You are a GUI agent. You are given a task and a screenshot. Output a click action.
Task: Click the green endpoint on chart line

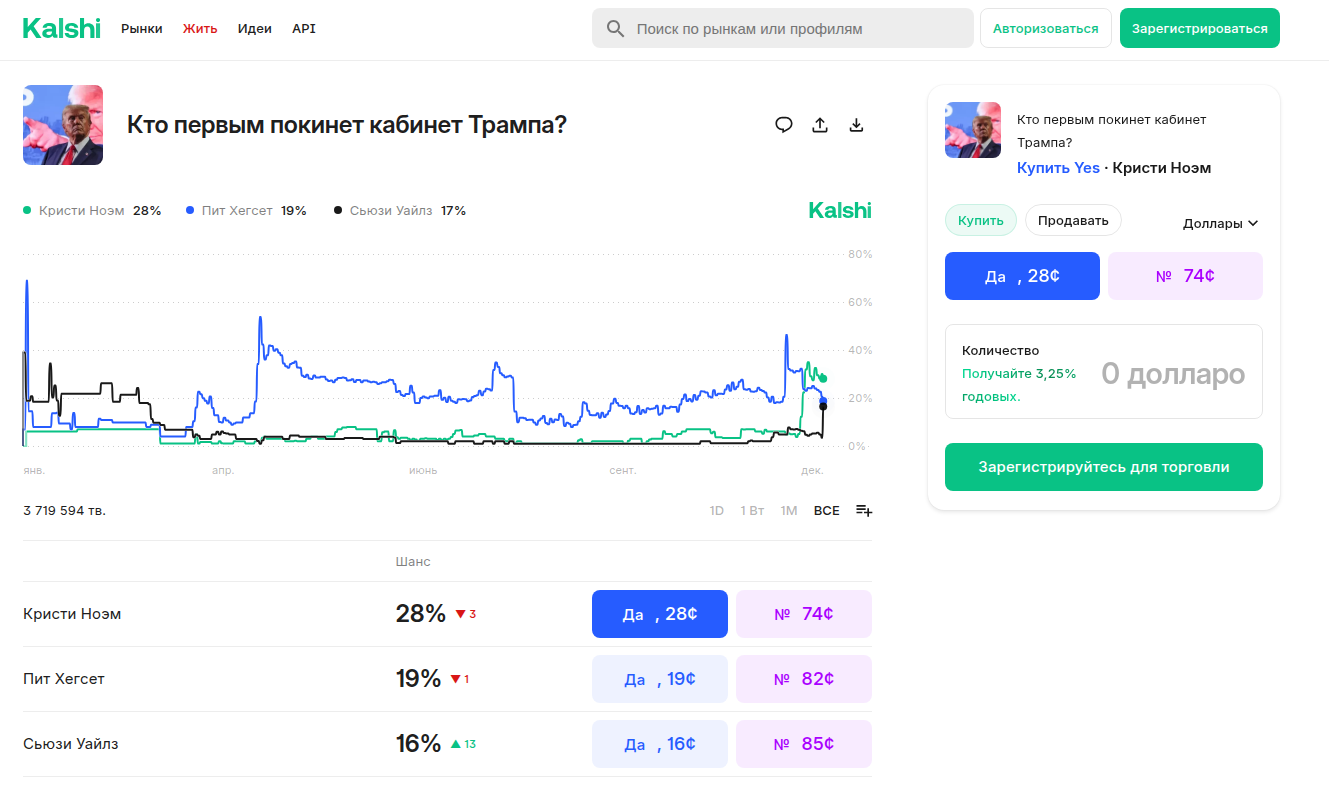tap(823, 379)
